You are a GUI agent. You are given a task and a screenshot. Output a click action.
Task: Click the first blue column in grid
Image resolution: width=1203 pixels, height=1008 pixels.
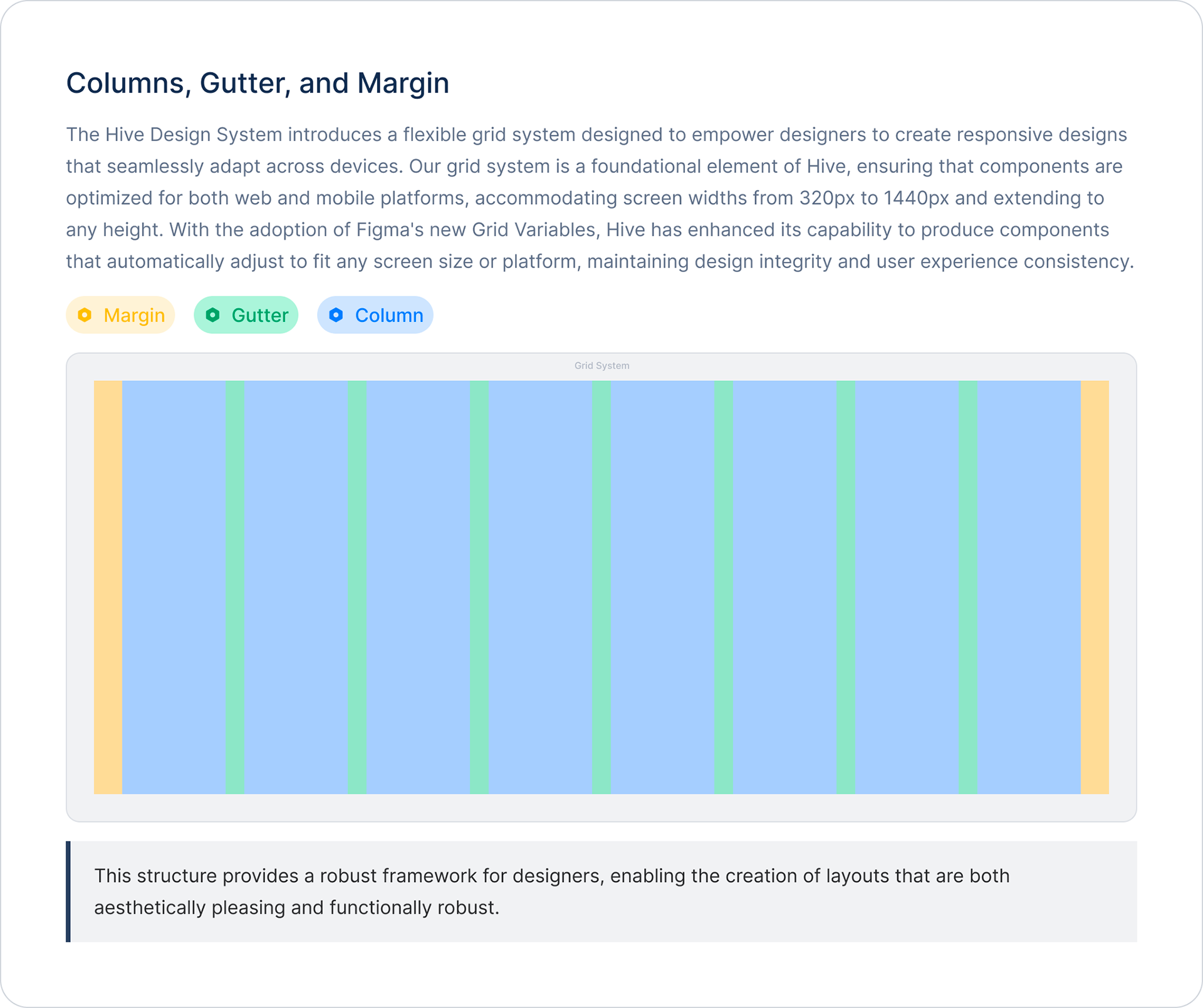174,587
